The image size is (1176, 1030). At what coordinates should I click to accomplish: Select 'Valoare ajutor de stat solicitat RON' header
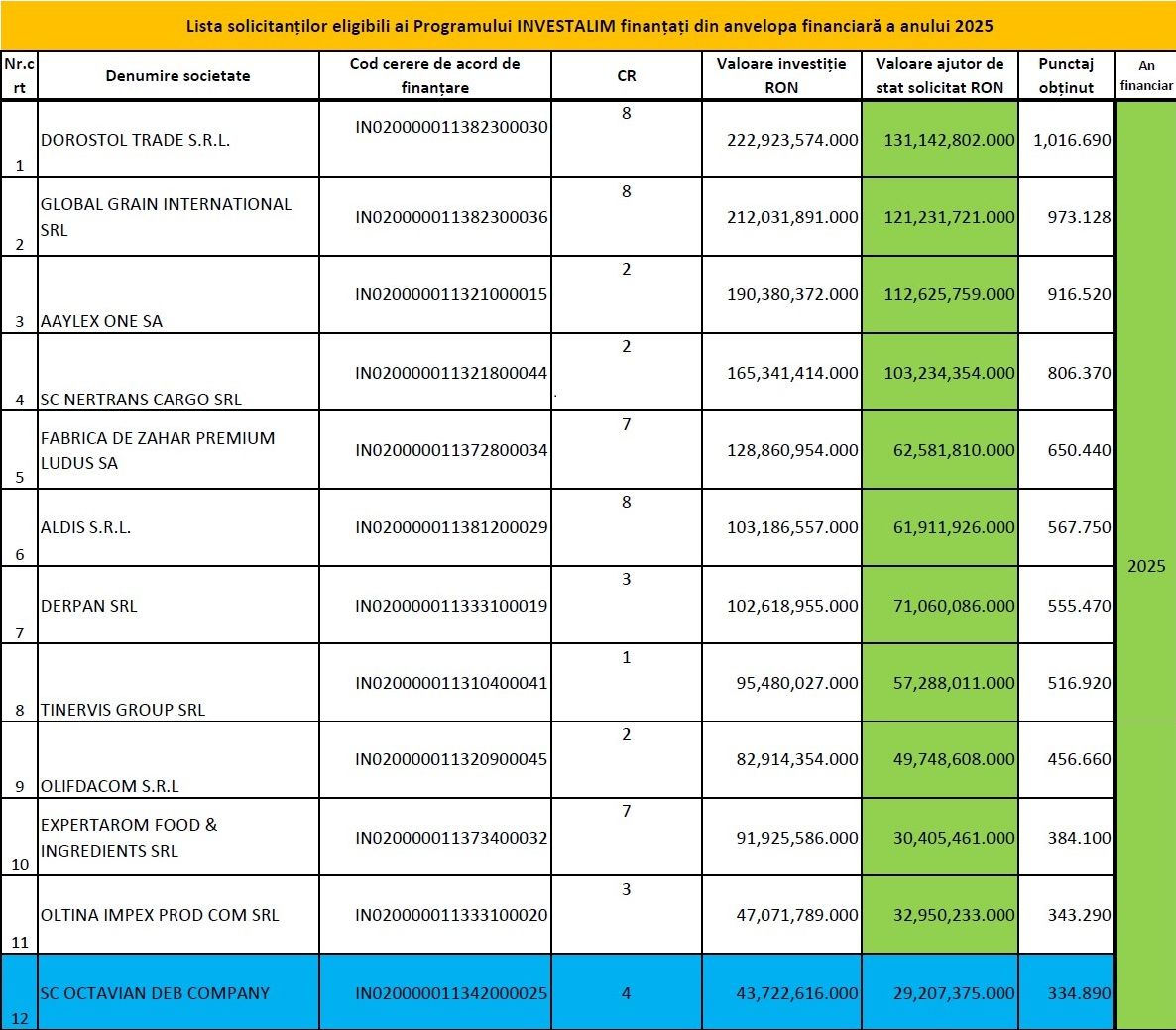pyautogui.click(x=939, y=76)
